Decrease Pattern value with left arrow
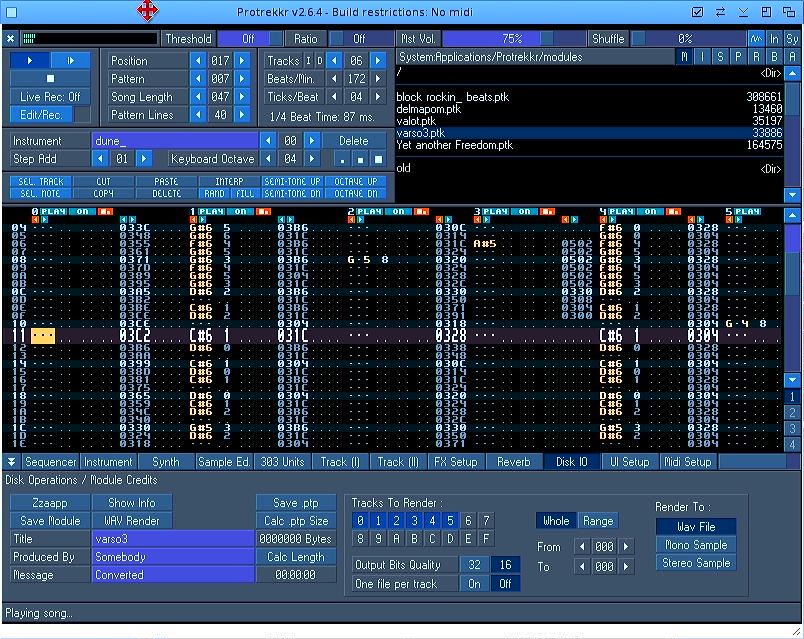Screen dimensions: 804x639 tap(198, 78)
